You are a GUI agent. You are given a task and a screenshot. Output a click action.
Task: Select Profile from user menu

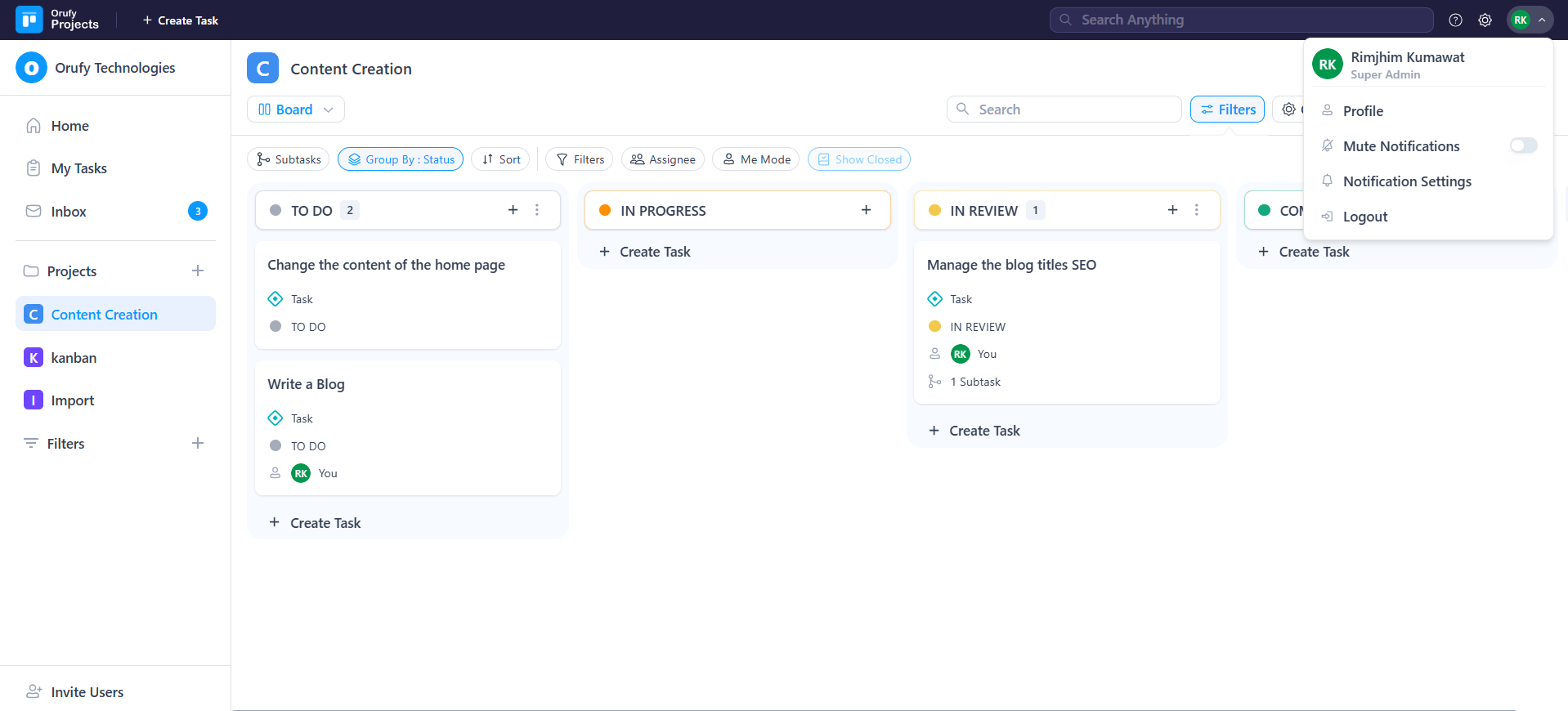tap(1363, 111)
